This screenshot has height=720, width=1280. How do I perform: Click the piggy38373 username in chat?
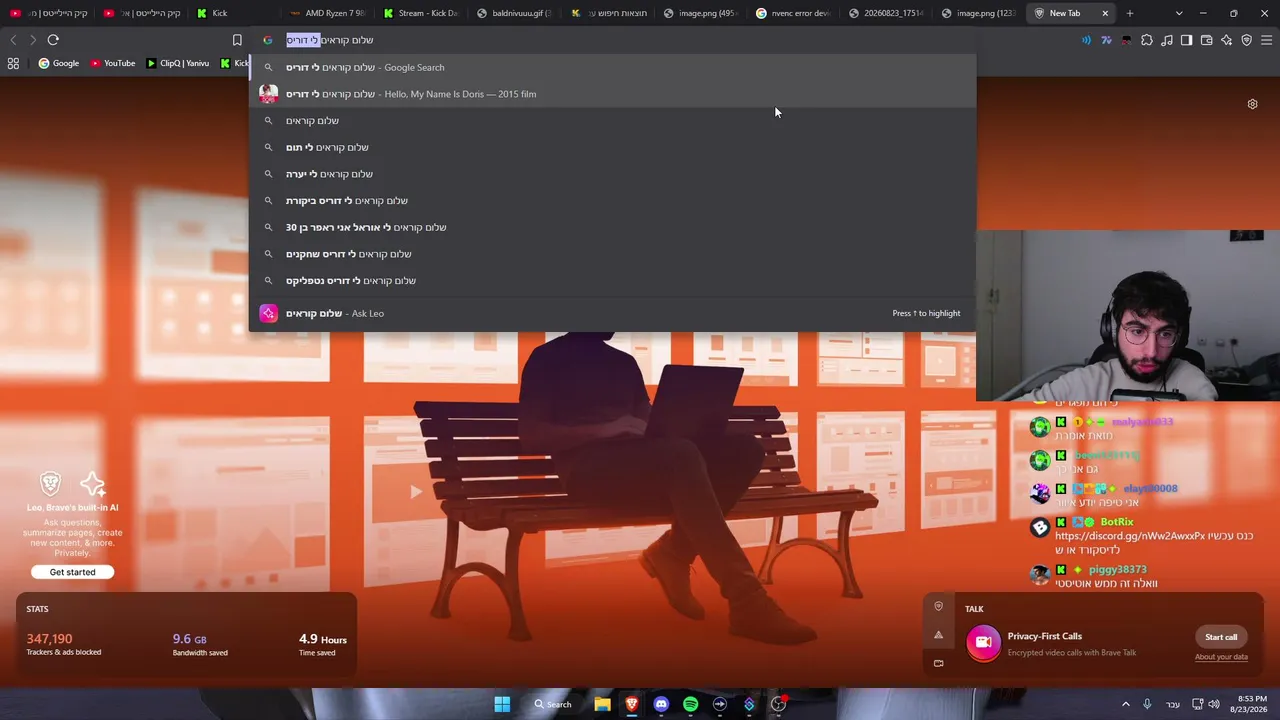1117,570
